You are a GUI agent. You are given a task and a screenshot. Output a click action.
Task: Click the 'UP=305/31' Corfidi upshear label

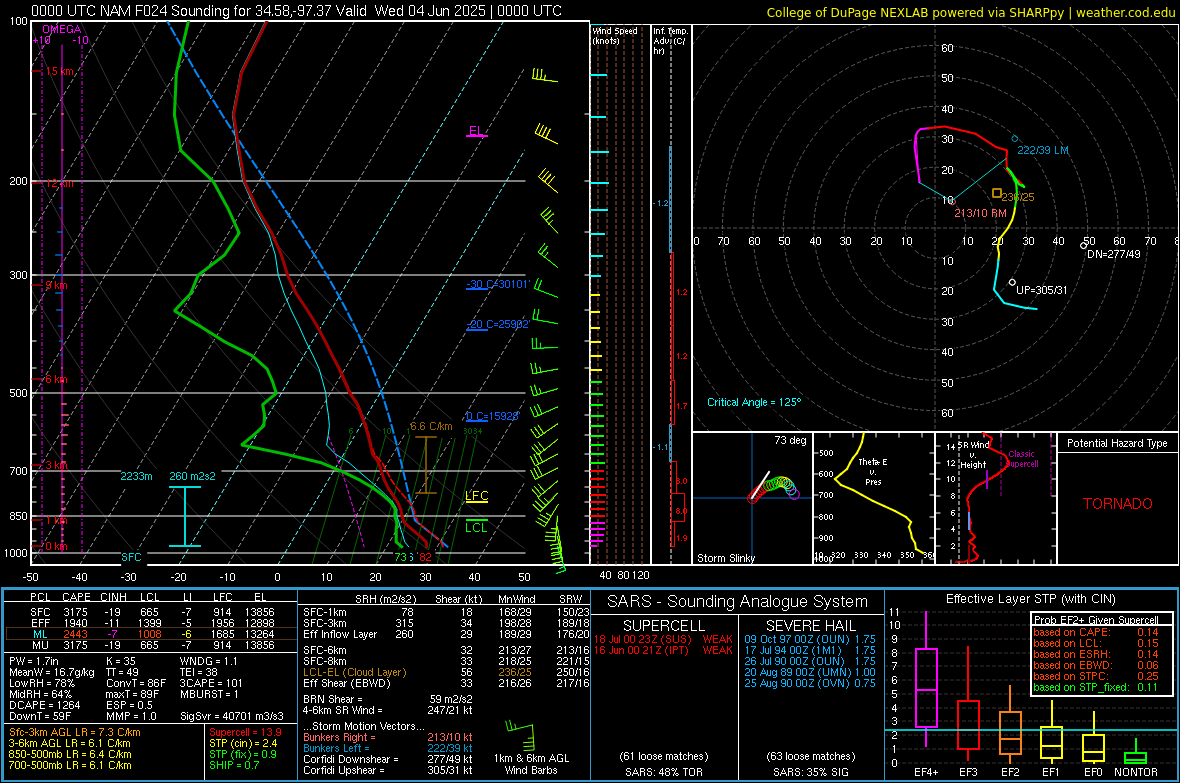point(1042,290)
